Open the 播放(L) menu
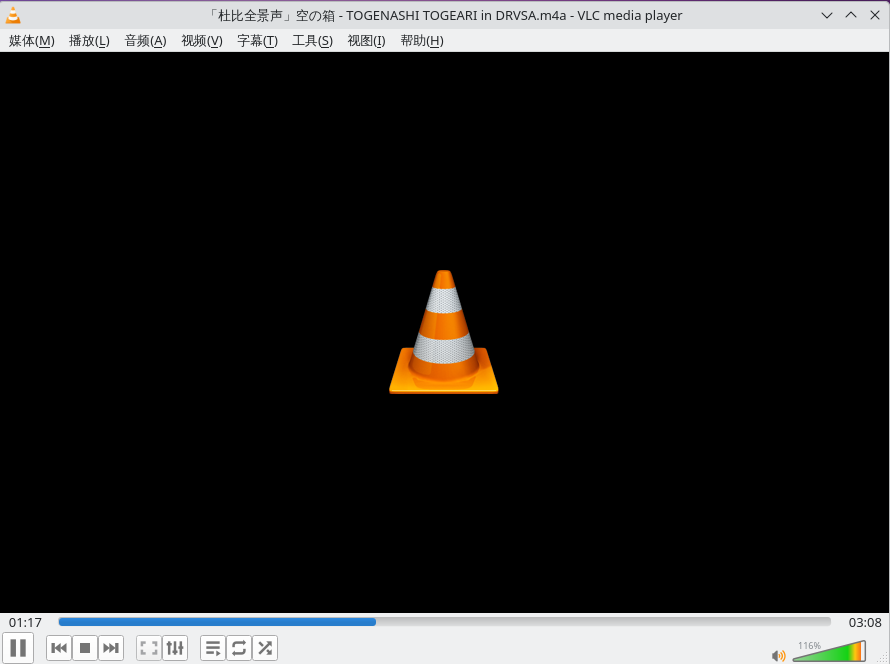This screenshot has height=664, width=890. click(x=89, y=41)
